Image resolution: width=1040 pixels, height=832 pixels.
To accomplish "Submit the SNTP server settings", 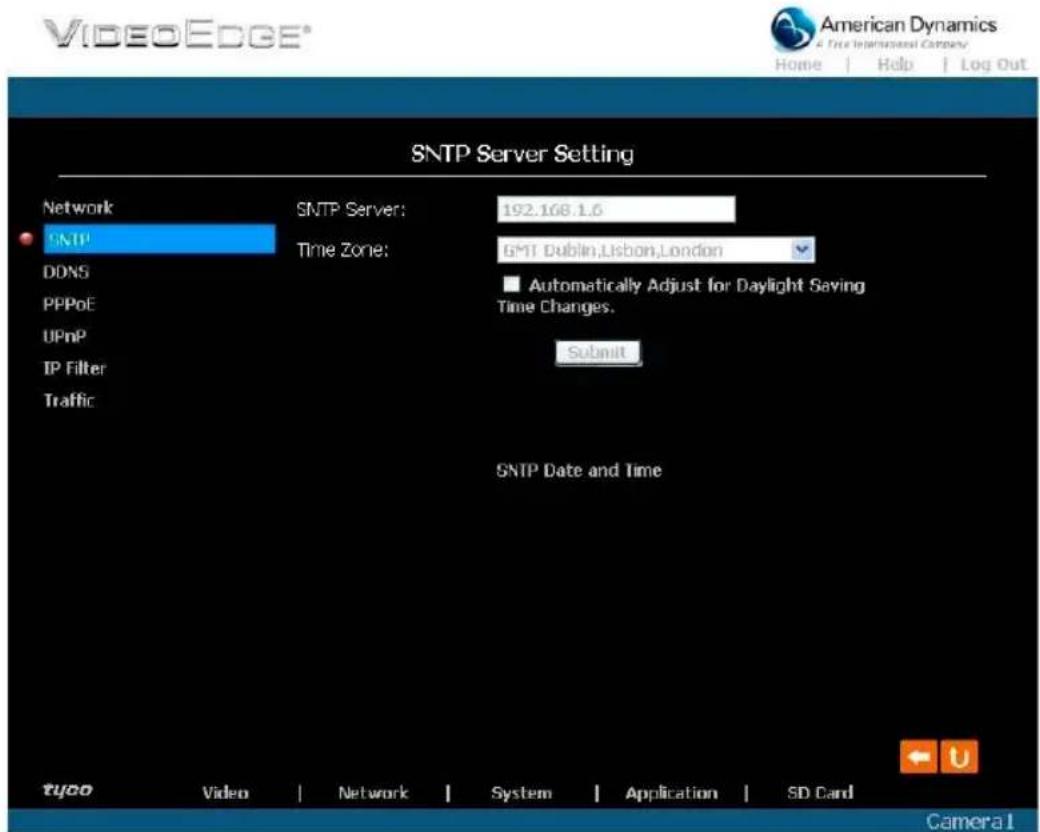I will tap(598, 352).
